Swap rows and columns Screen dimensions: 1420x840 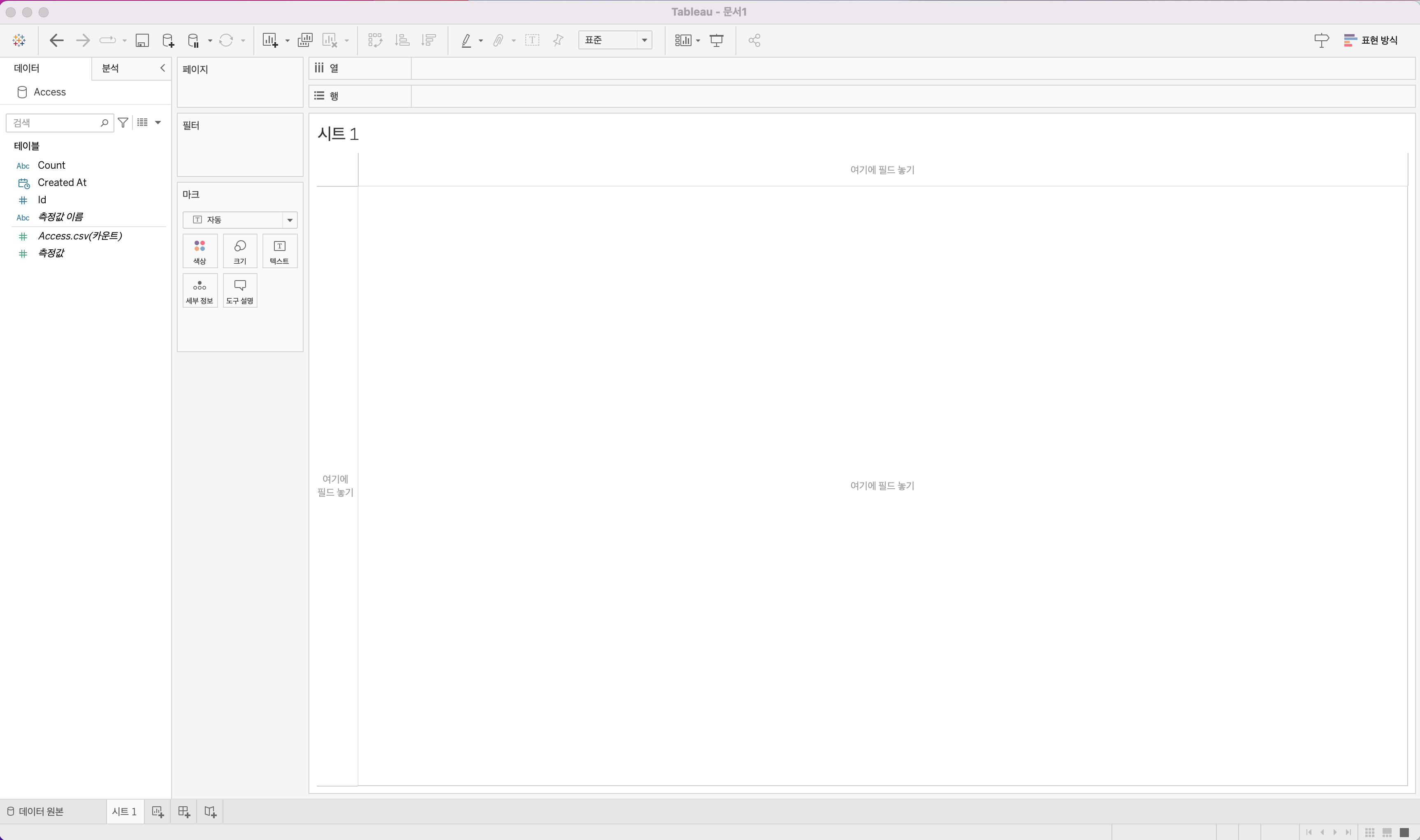tap(375, 40)
